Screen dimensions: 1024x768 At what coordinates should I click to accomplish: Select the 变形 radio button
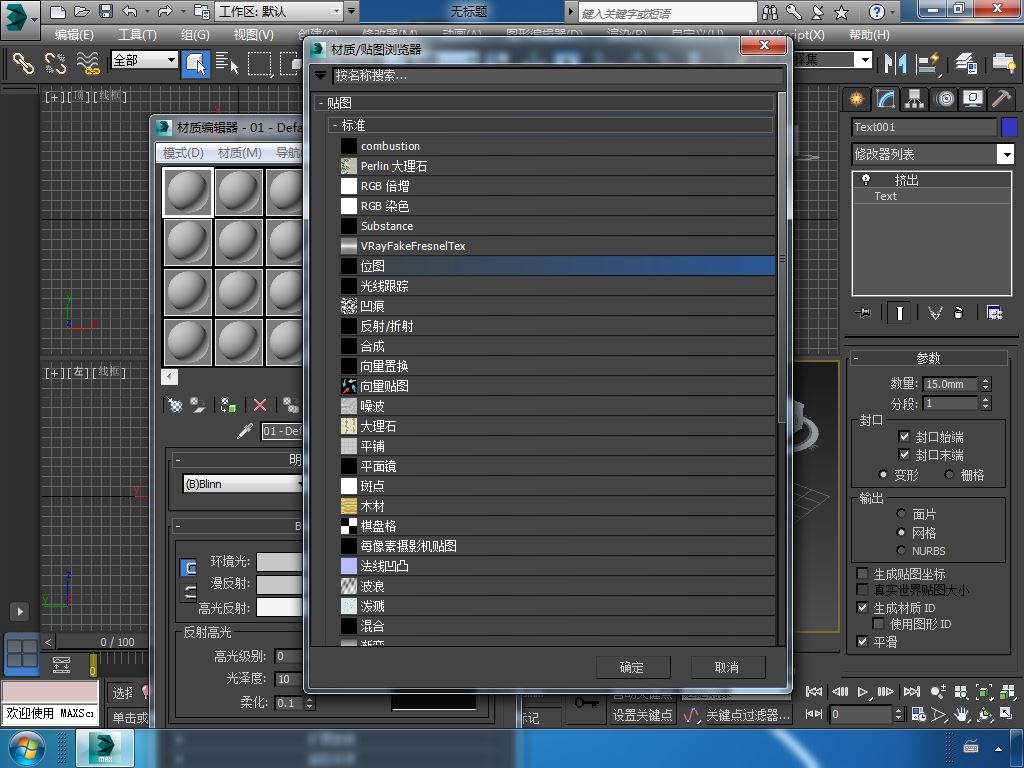(884, 474)
